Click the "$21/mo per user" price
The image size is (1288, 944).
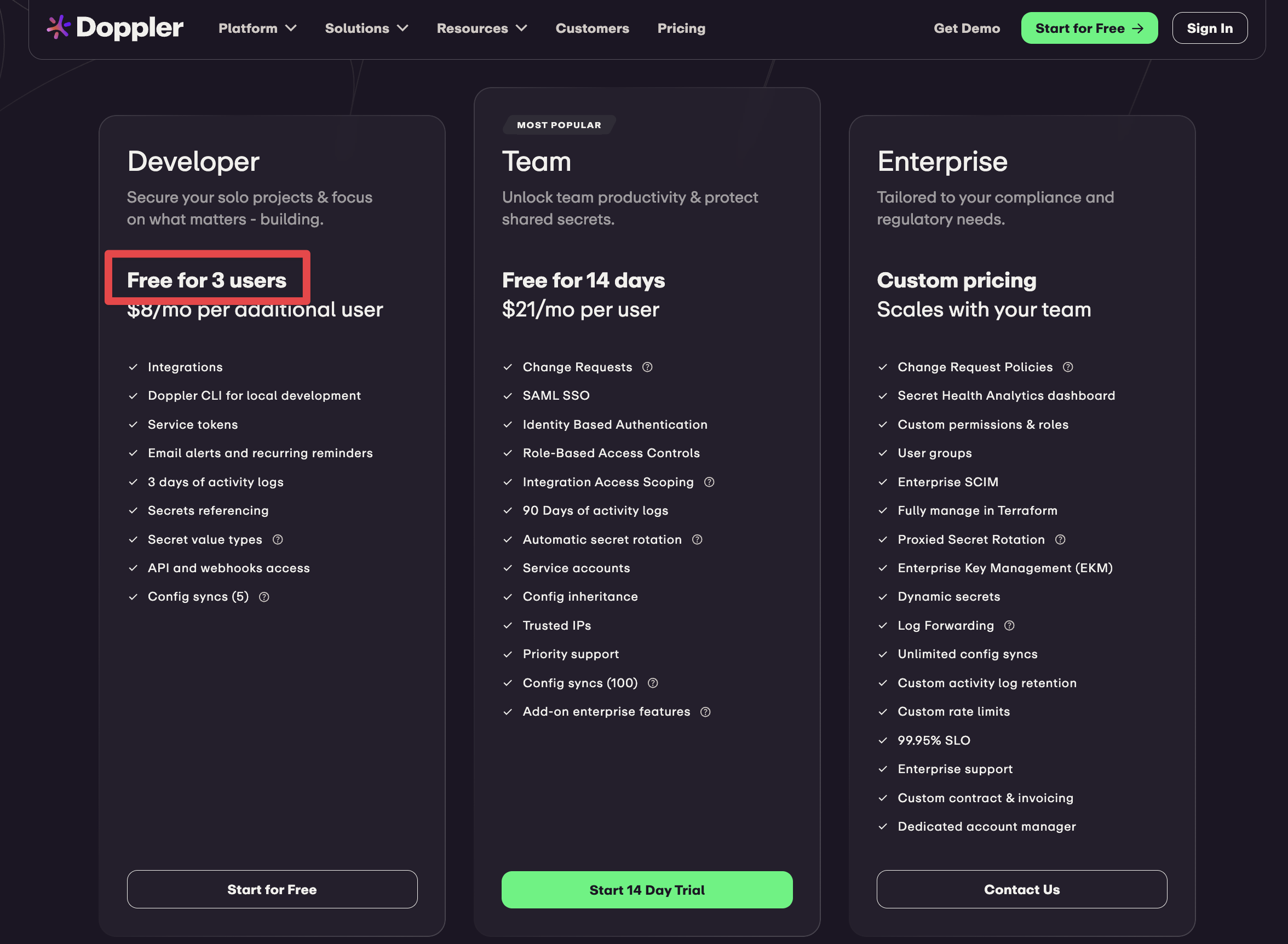pyautogui.click(x=580, y=309)
